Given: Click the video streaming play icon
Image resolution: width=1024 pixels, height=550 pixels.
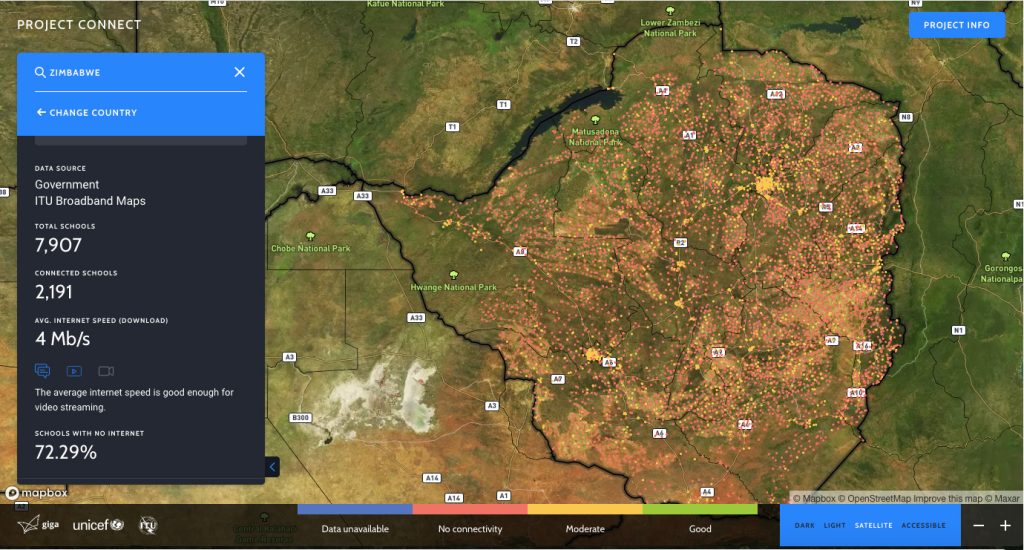Looking at the screenshot, I should point(74,371).
